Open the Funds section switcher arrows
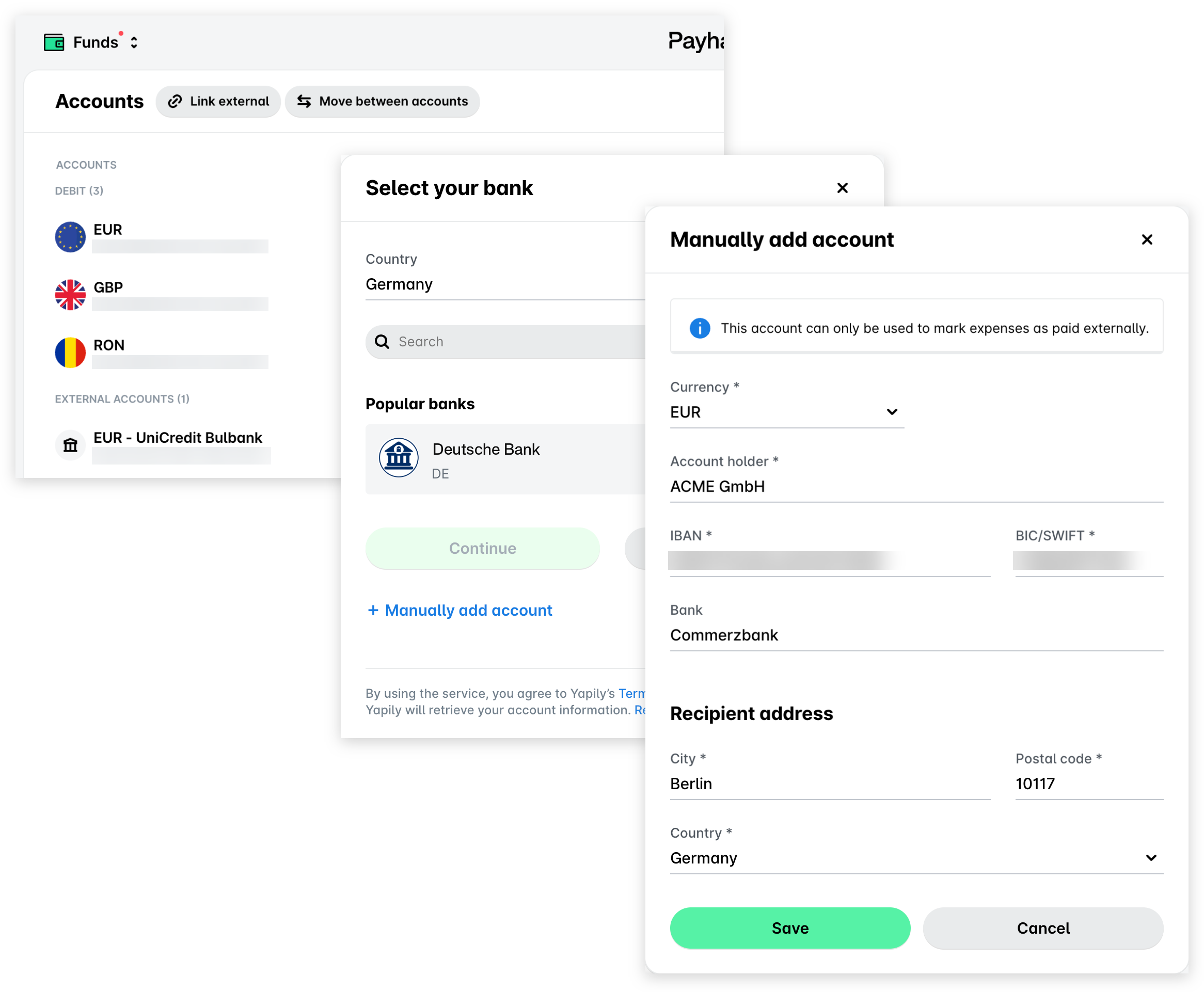Image resolution: width=1204 pixels, height=992 pixels. 134,42
